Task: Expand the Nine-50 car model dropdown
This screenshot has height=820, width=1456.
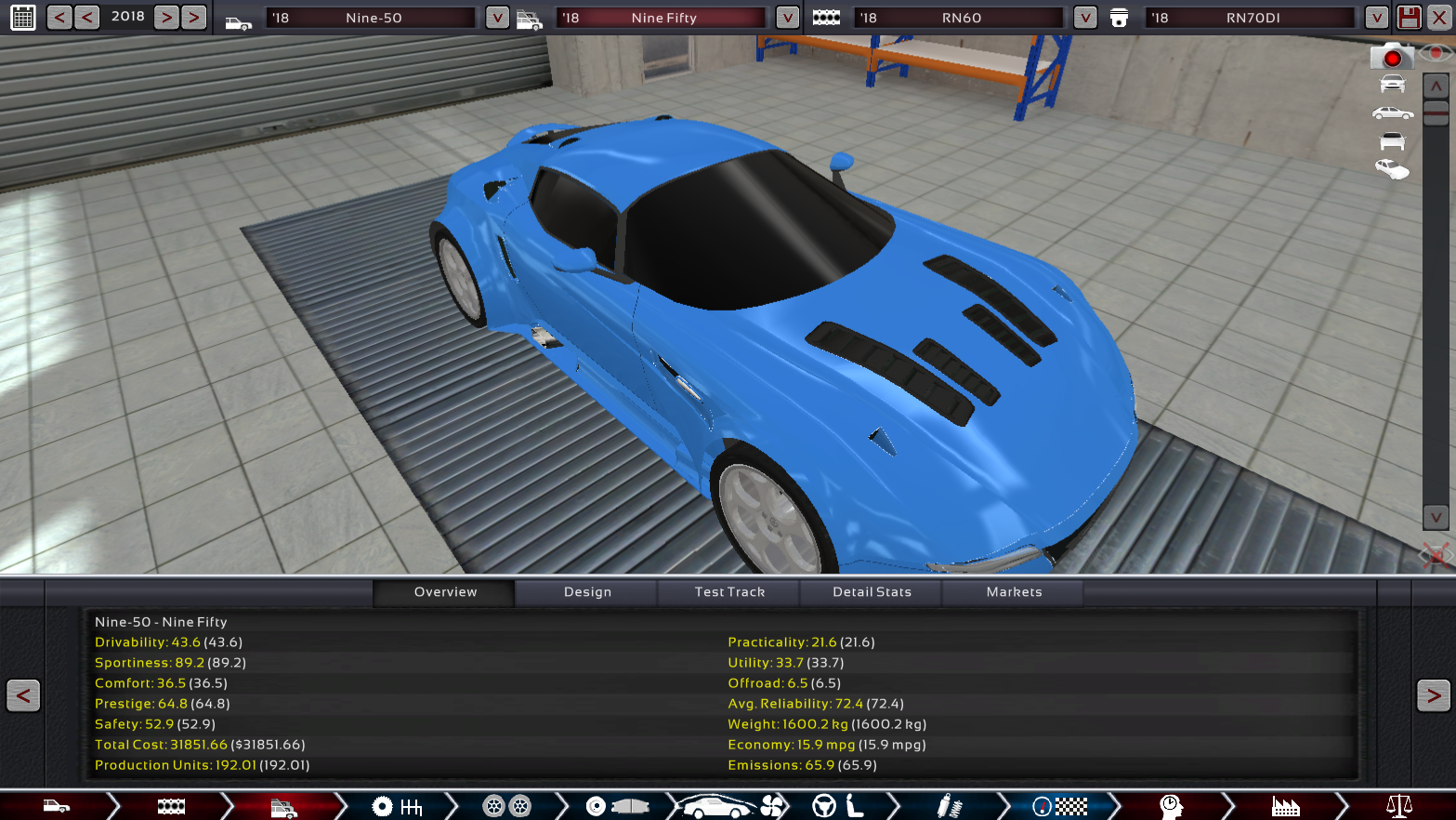Action: [497, 18]
